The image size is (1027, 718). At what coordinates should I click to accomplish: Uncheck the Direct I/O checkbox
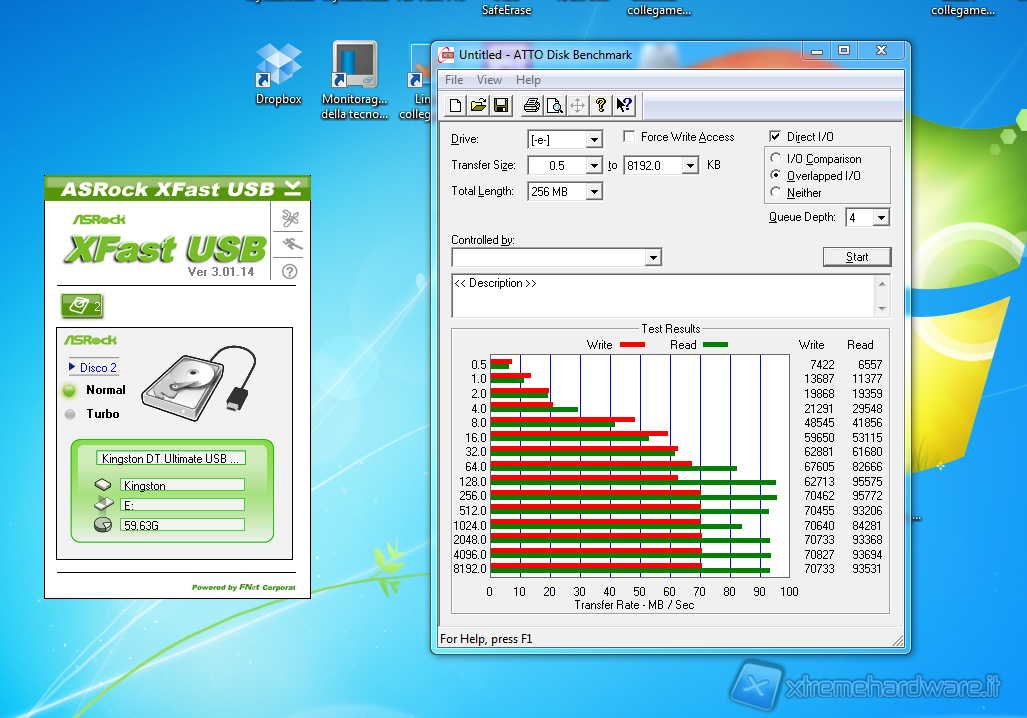coord(775,137)
